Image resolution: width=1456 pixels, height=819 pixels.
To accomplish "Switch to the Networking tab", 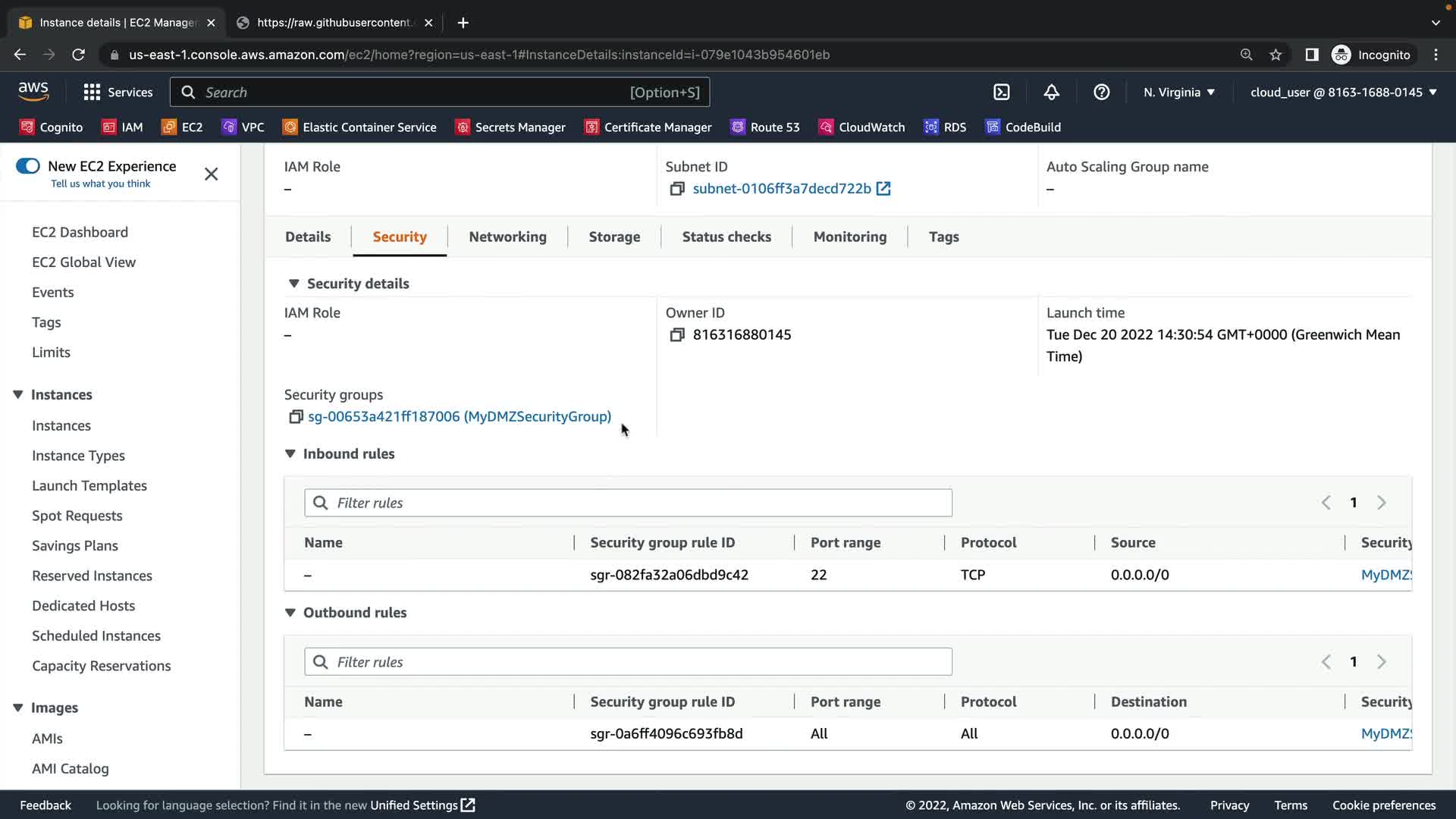I will pos(507,237).
